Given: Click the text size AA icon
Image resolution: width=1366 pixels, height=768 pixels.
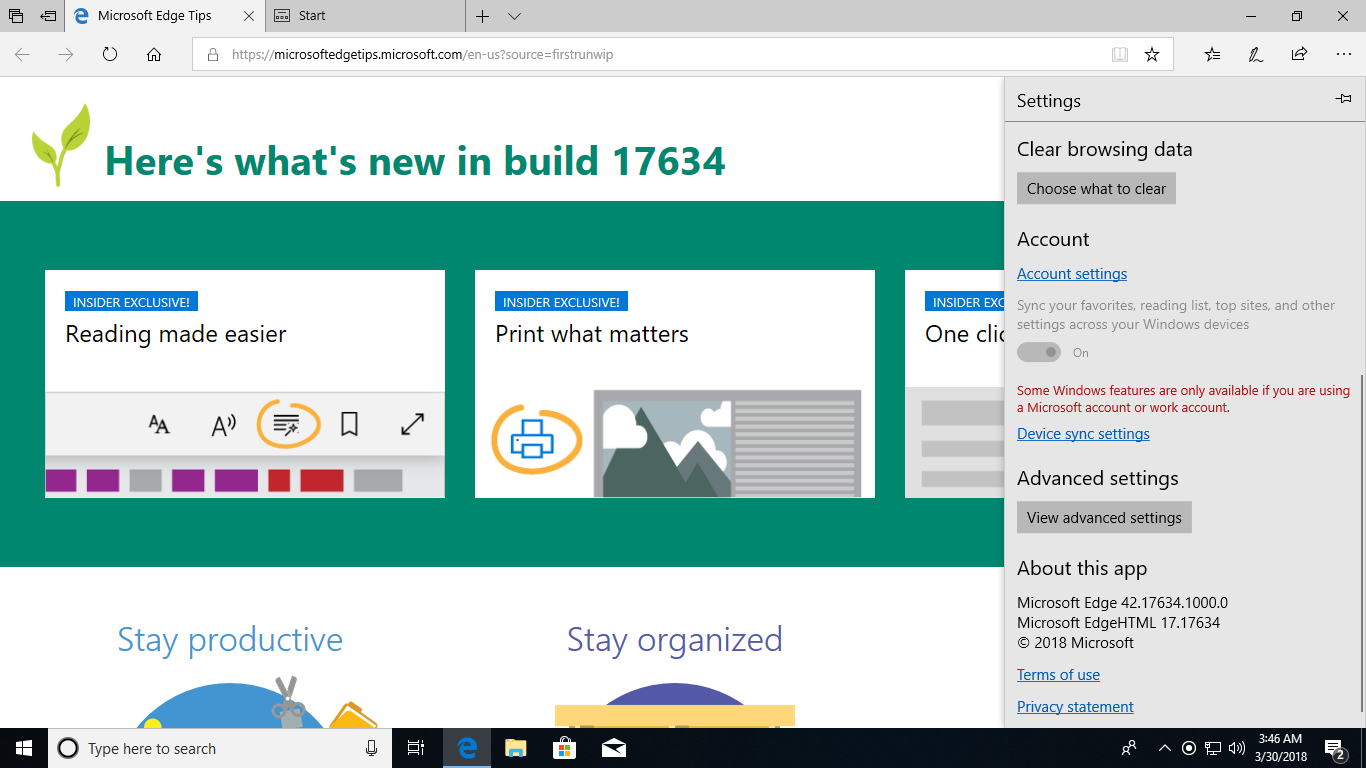Looking at the screenshot, I should click(x=159, y=425).
